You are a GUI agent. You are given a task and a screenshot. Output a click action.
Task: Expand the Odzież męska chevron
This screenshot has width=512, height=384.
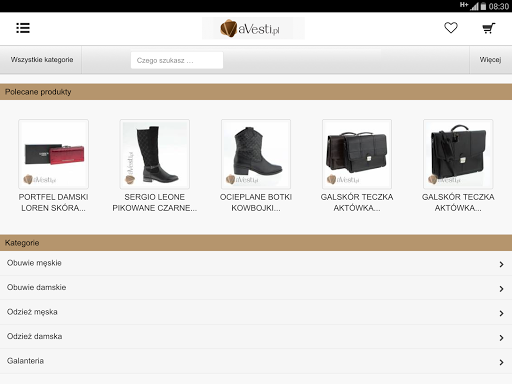[501, 313]
